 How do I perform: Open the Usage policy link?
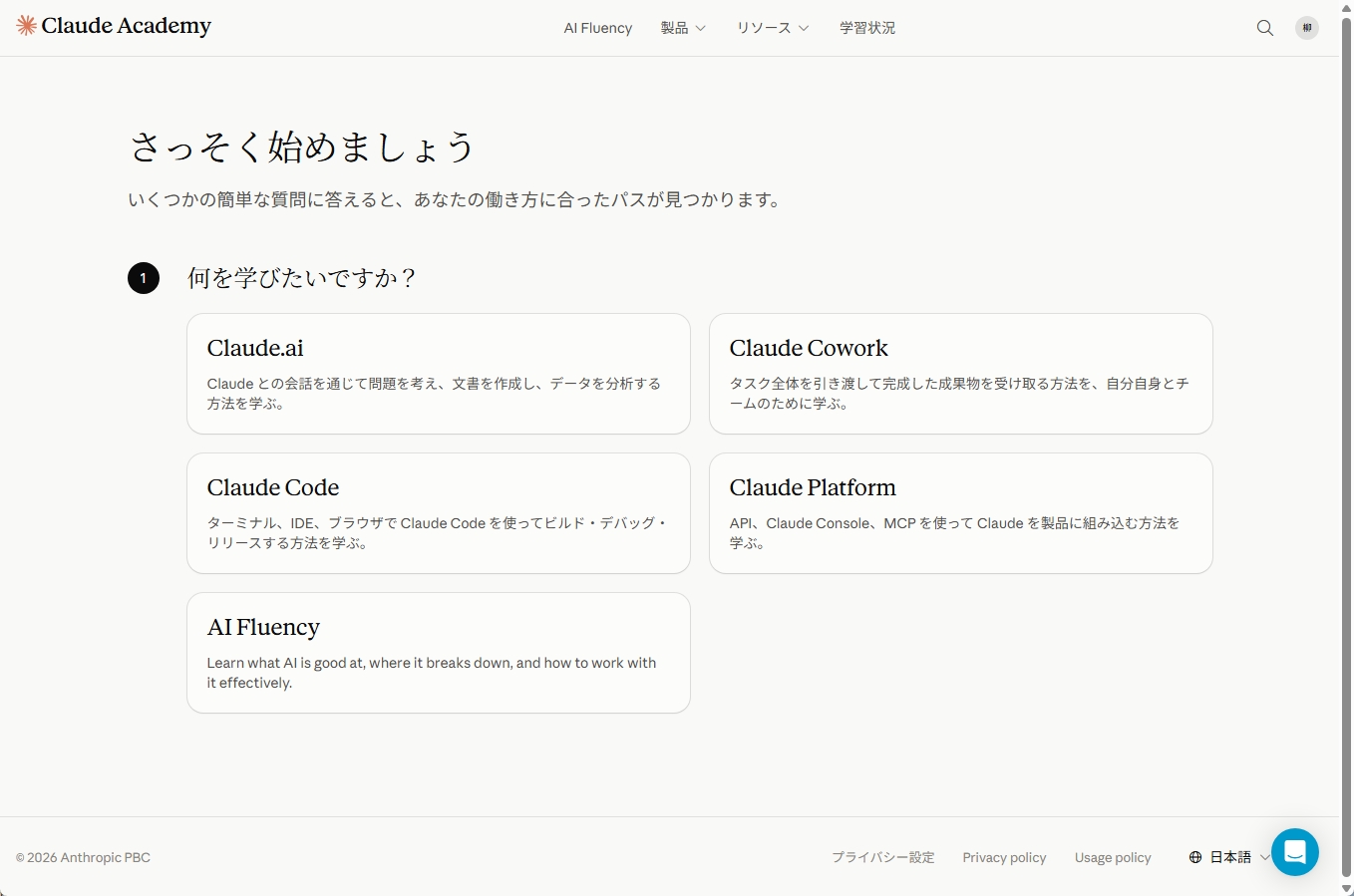coord(1113,857)
